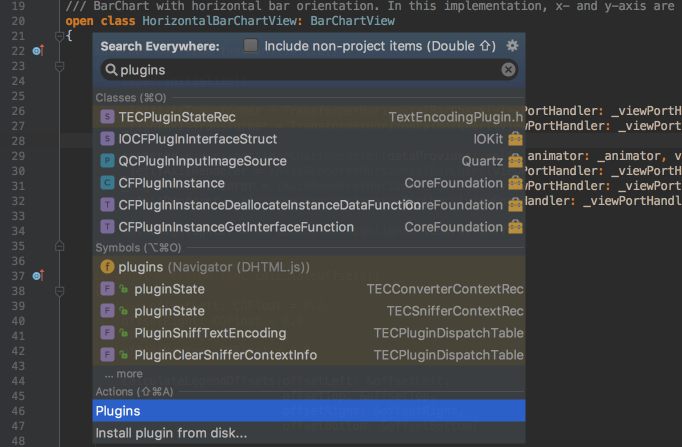
Task: Select PluginClearSnifferContextInfo symbol
Action: coord(309,355)
